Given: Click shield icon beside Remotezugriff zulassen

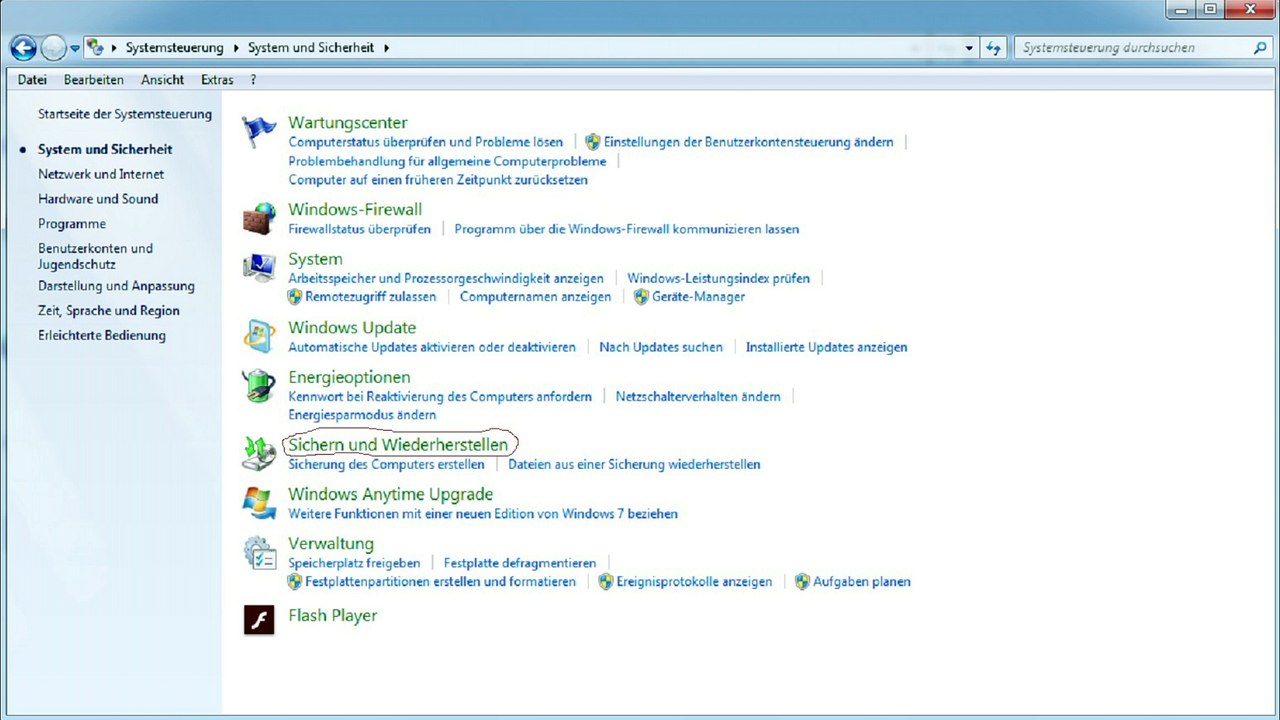Looking at the screenshot, I should 294,297.
